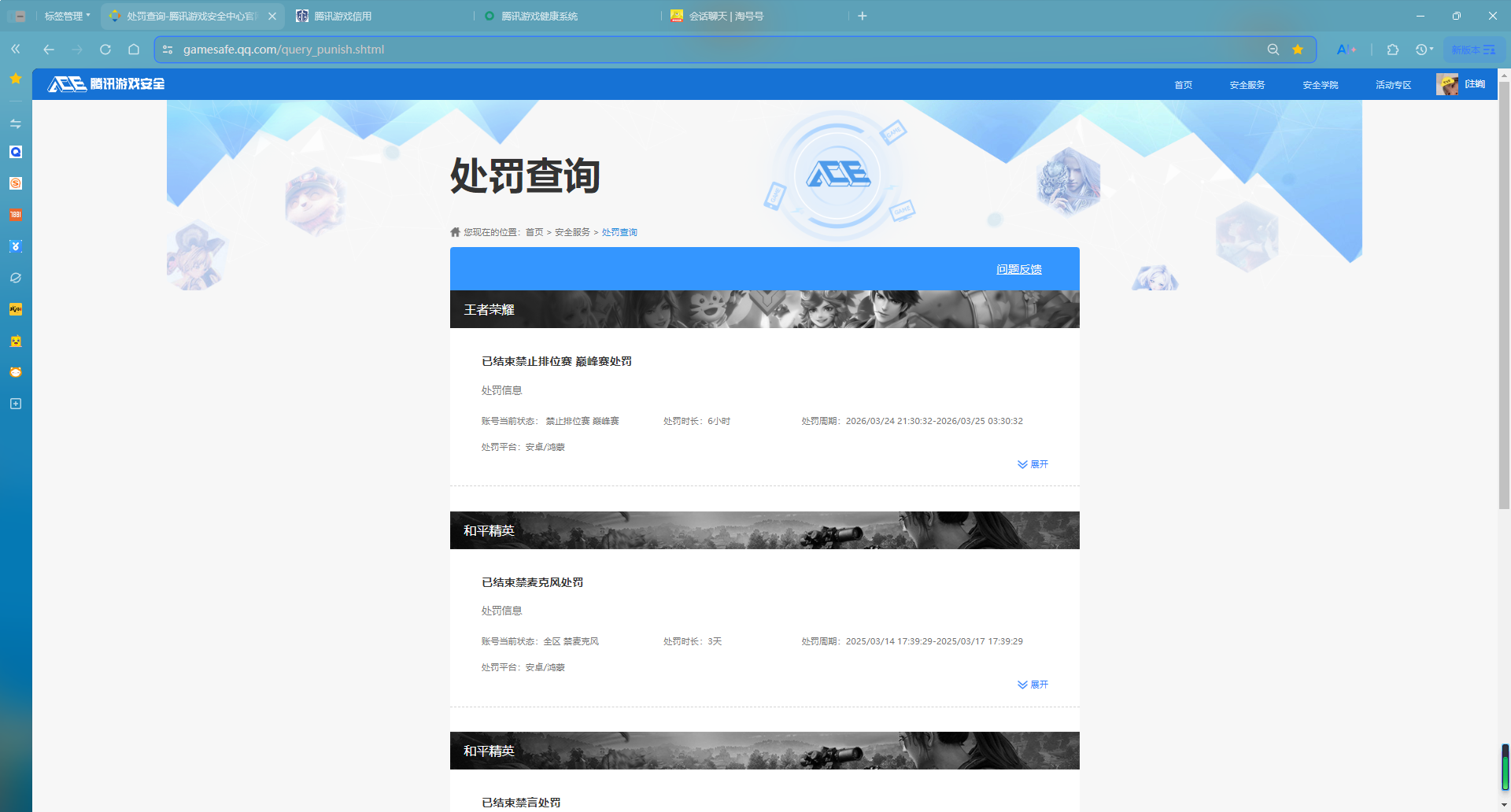The height and width of the screenshot is (812, 1511).
Task: Add a new sidebar shortcut with plus
Action: (x=16, y=404)
